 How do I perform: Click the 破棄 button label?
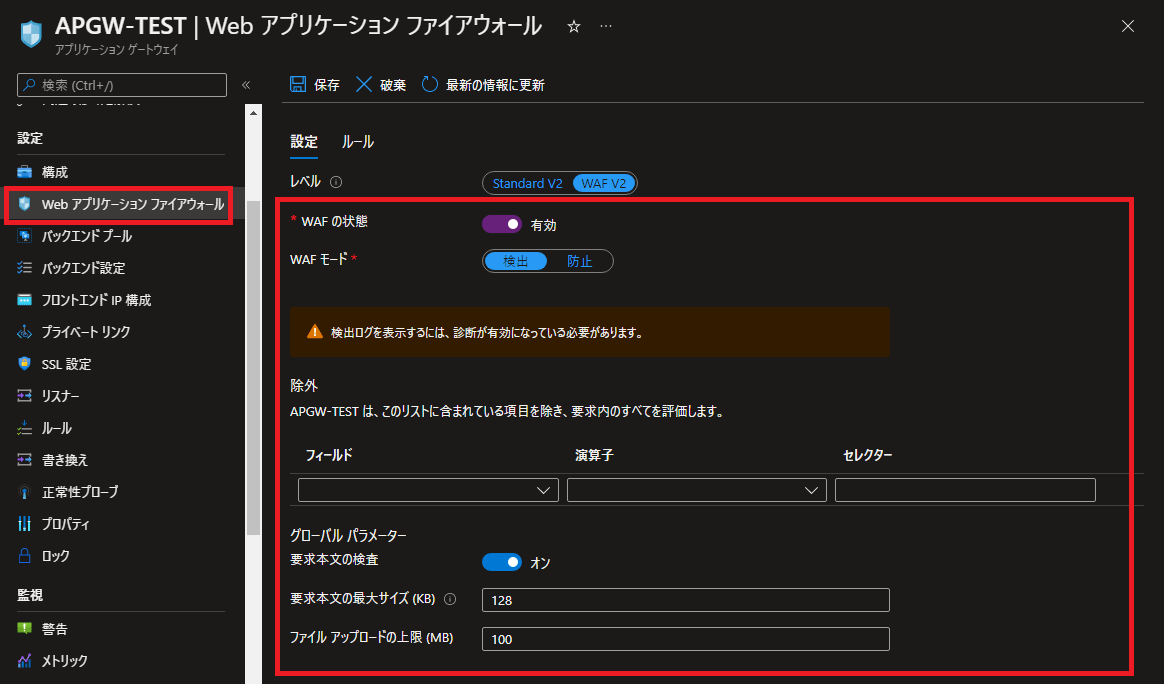point(393,85)
